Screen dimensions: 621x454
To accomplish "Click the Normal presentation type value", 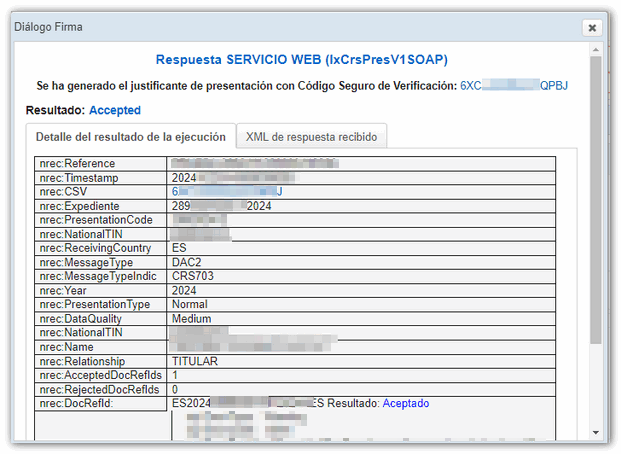I will tap(190, 304).
